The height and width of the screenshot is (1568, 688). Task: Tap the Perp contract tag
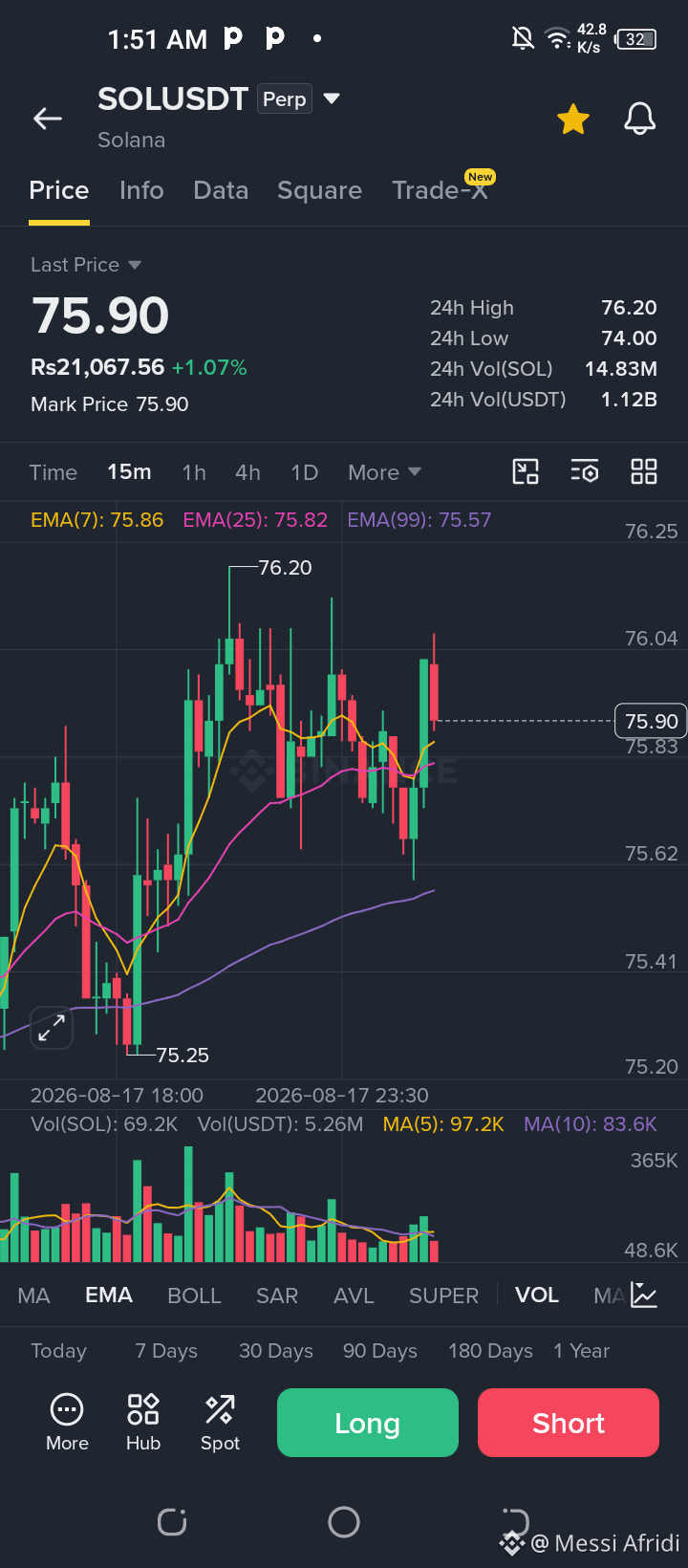285,99
